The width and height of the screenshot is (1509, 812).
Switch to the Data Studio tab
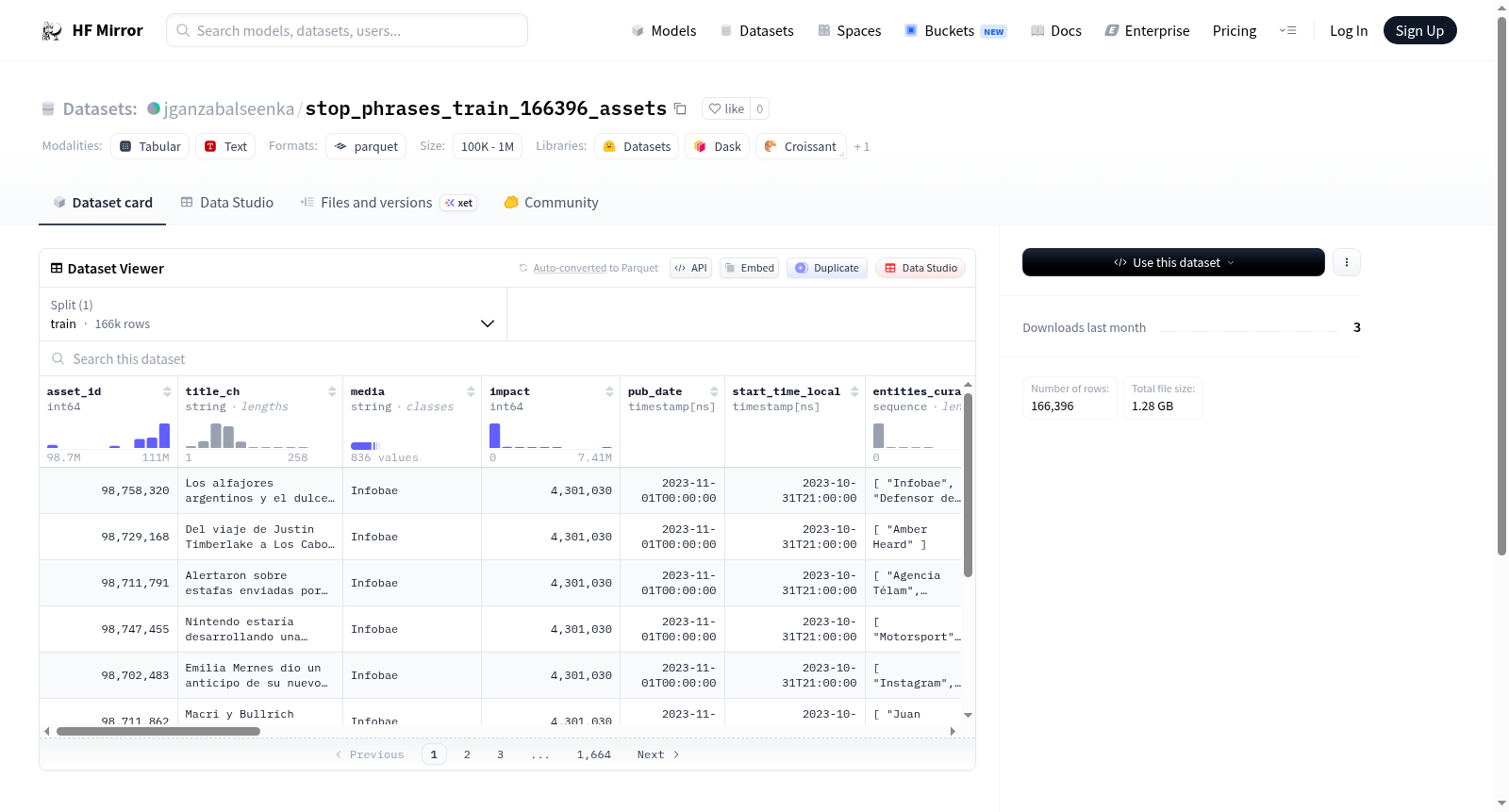point(227,202)
